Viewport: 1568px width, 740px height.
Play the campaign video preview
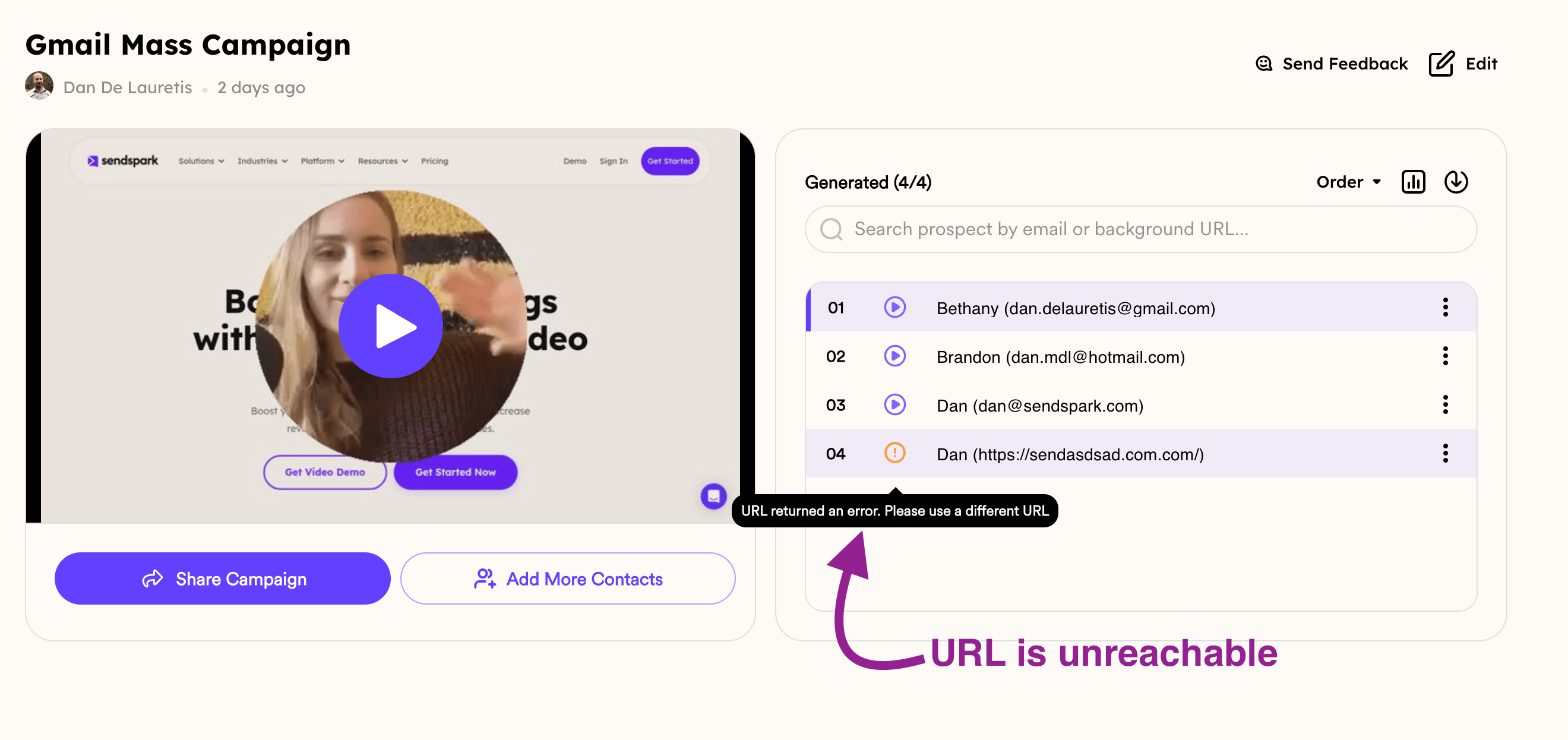tap(390, 325)
